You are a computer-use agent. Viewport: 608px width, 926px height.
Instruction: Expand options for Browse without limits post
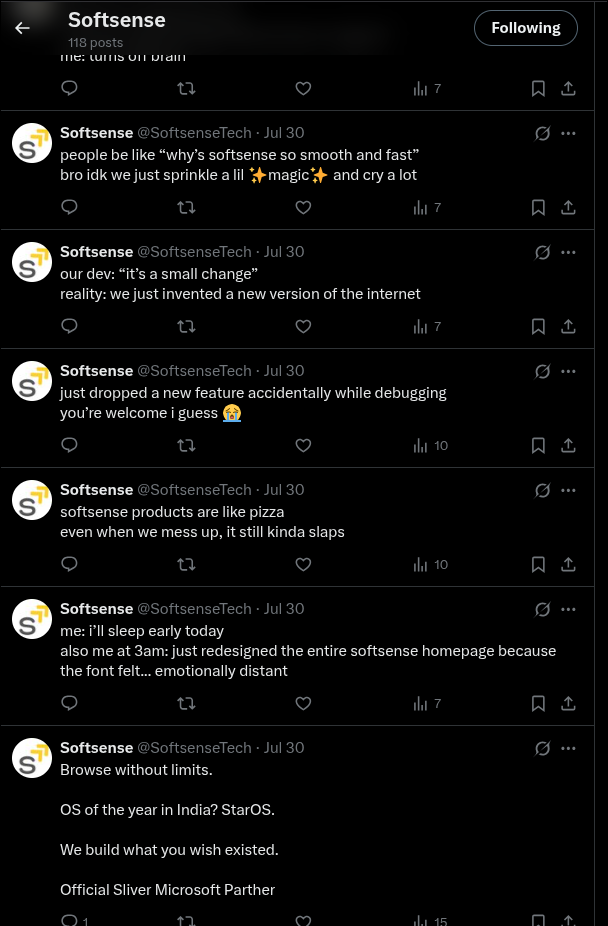[x=568, y=748]
